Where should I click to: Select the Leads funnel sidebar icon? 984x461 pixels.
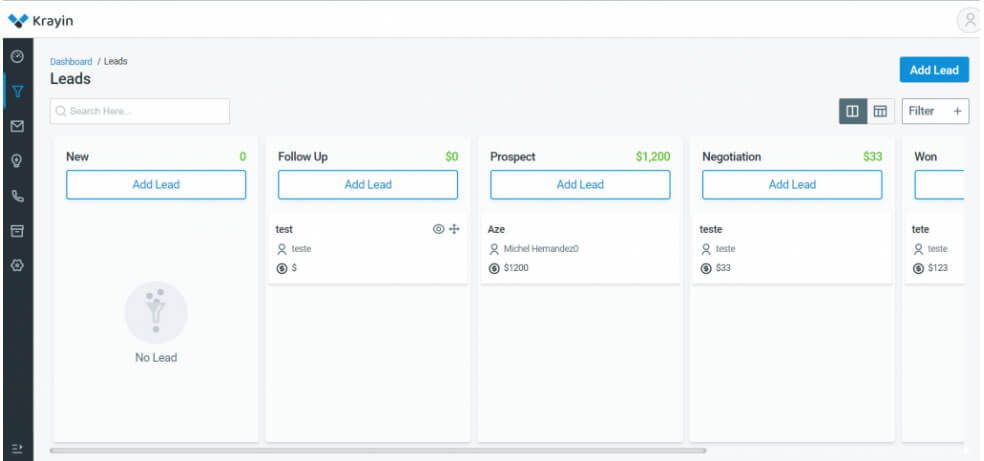pos(18,92)
